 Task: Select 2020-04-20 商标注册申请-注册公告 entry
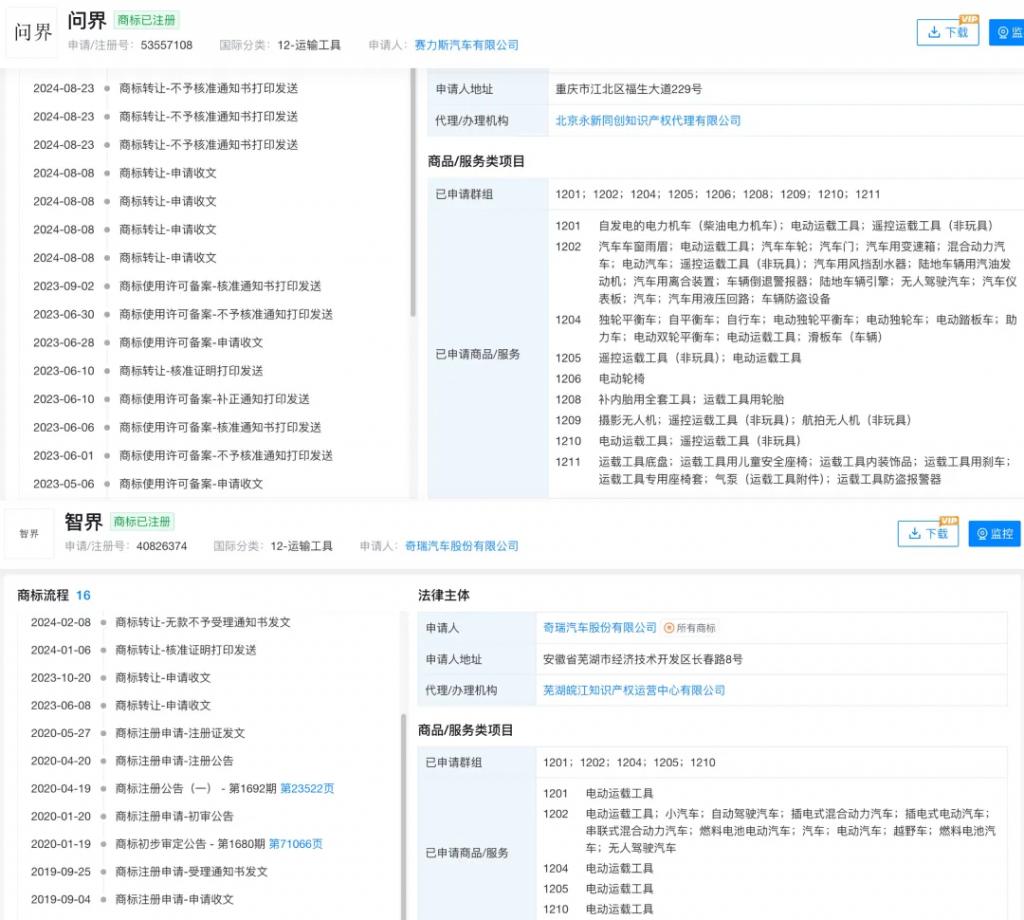click(132, 761)
